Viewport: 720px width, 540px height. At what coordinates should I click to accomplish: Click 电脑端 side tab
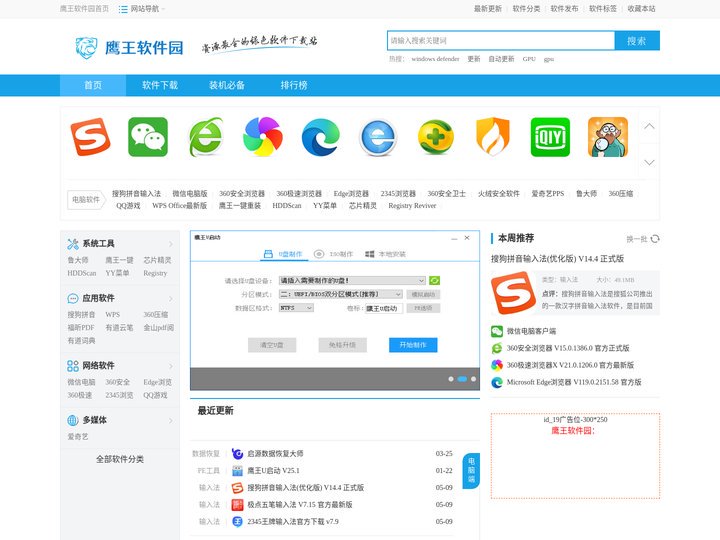(471, 471)
